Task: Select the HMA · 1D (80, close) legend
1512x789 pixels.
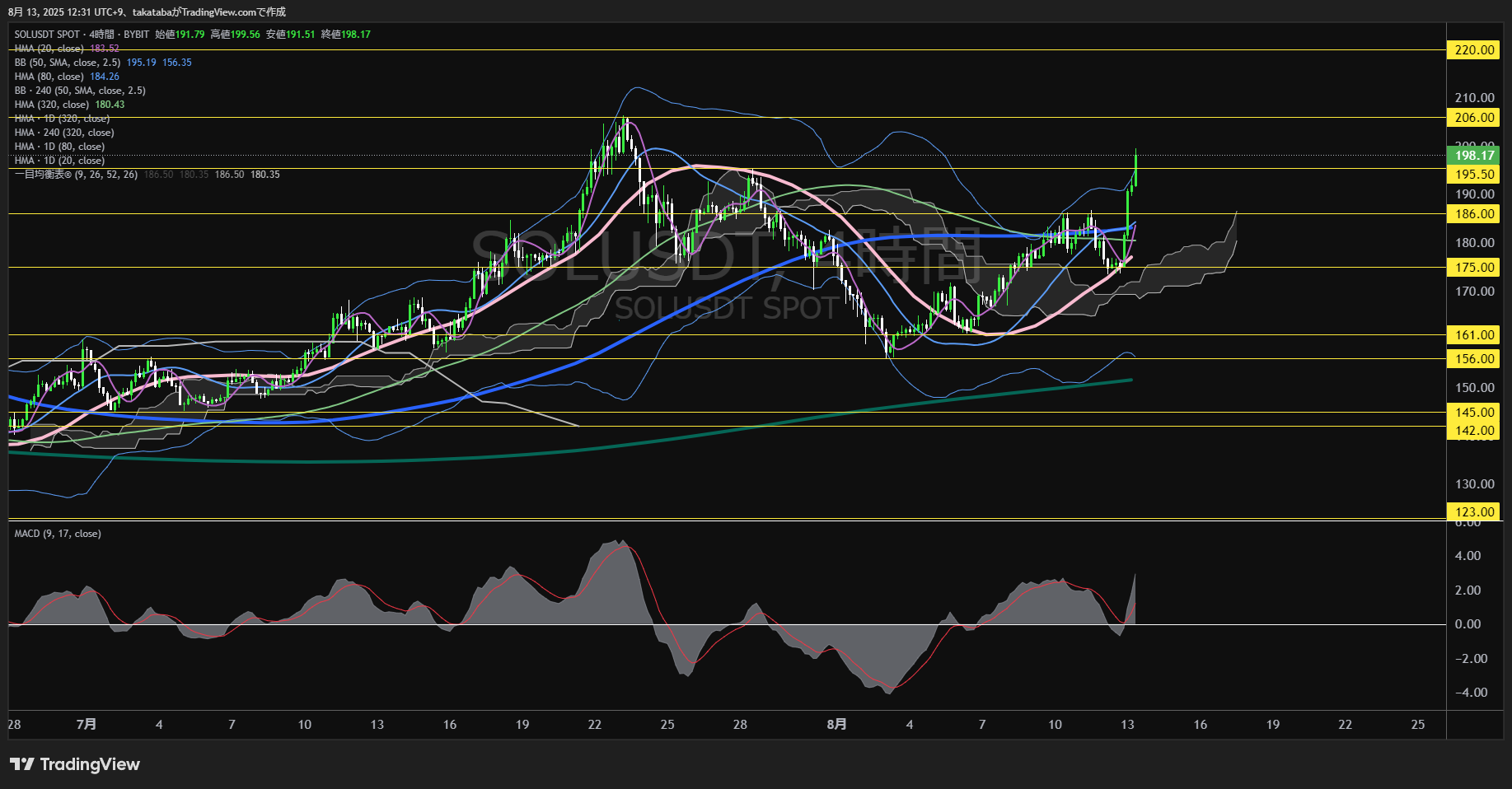Action: [59, 147]
